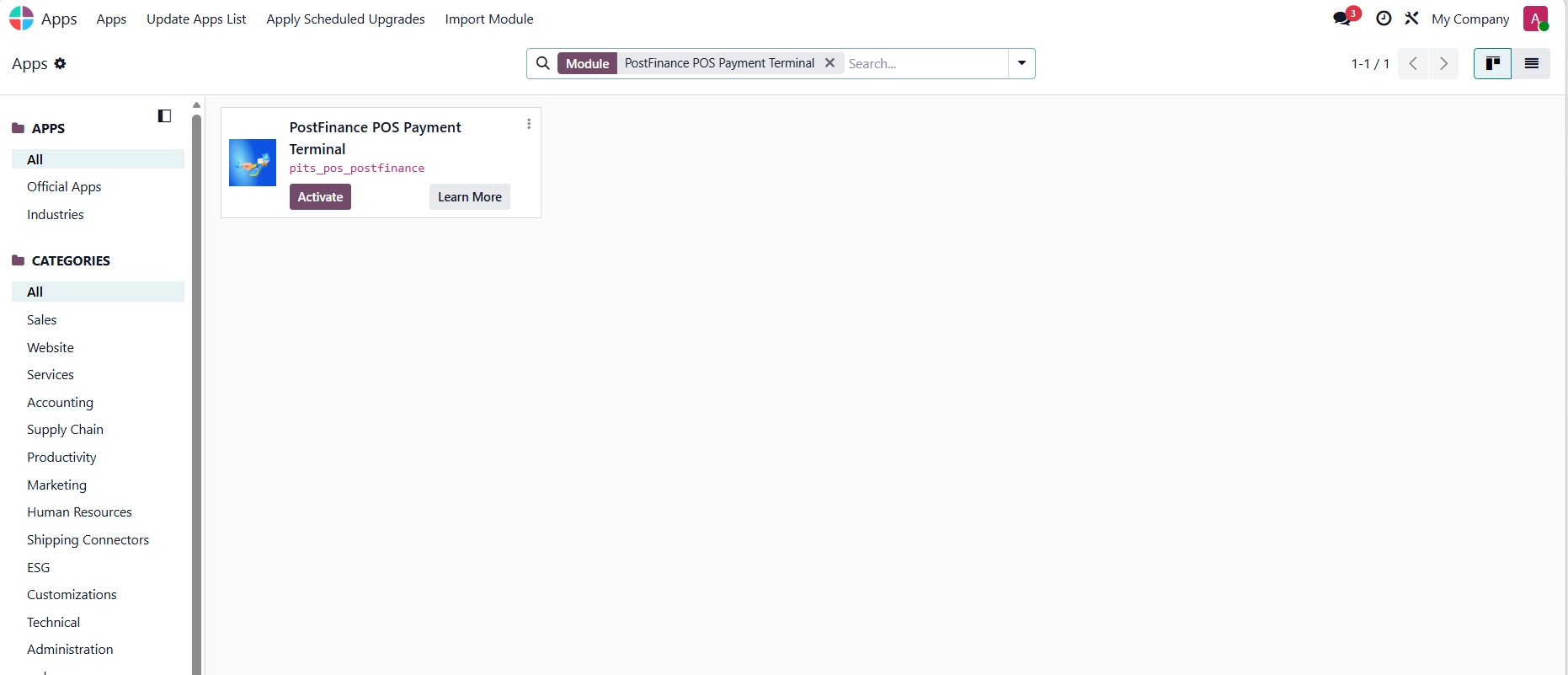
Task: Click the PostFinance module thumbnail image
Action: pyautogui.click(x=253, y=163)
